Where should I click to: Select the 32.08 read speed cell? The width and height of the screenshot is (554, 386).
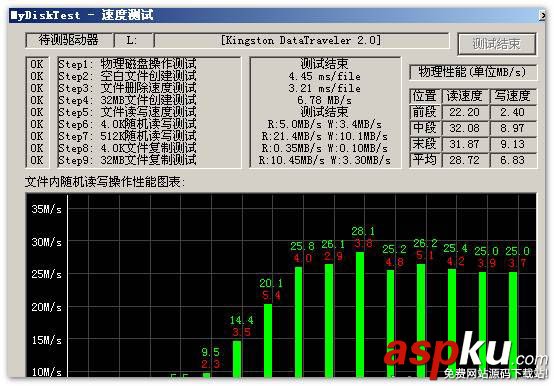tap(465, 128)
